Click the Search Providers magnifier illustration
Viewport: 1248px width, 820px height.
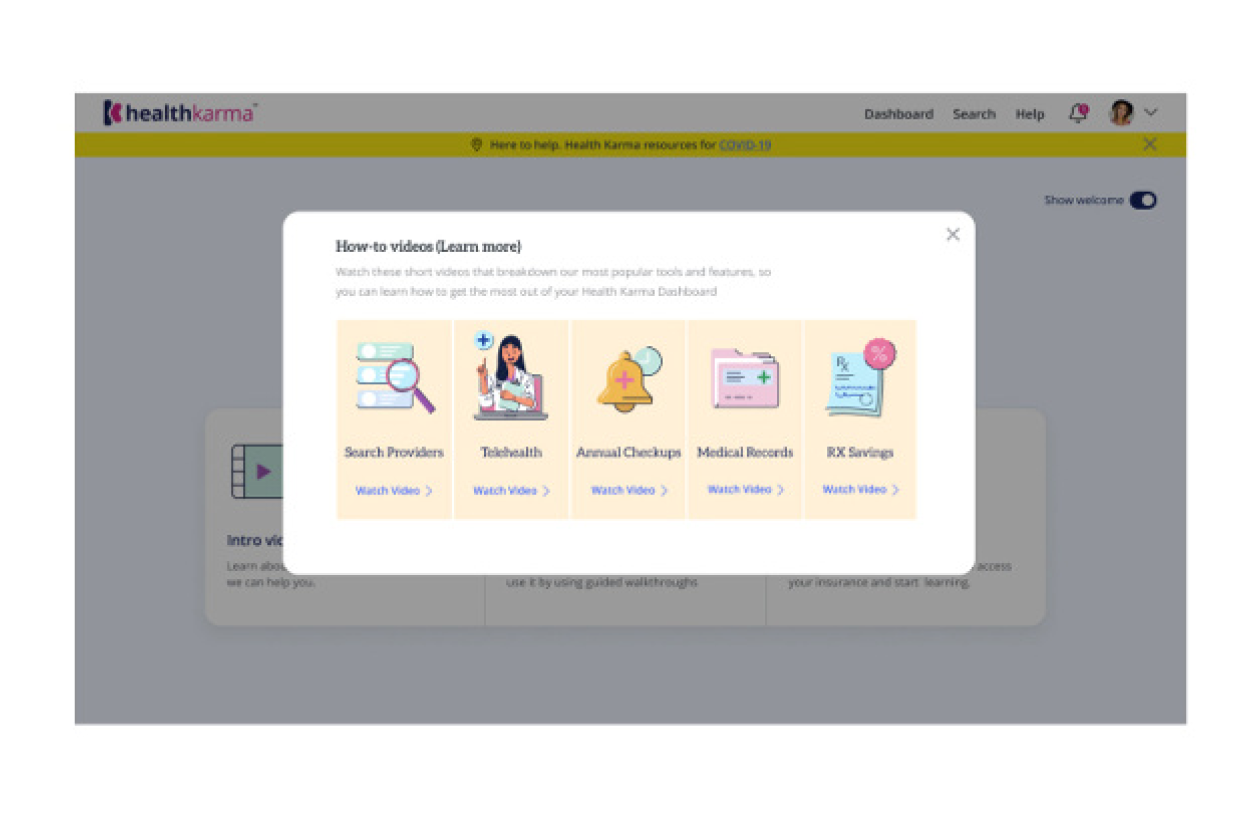point(395,377)
